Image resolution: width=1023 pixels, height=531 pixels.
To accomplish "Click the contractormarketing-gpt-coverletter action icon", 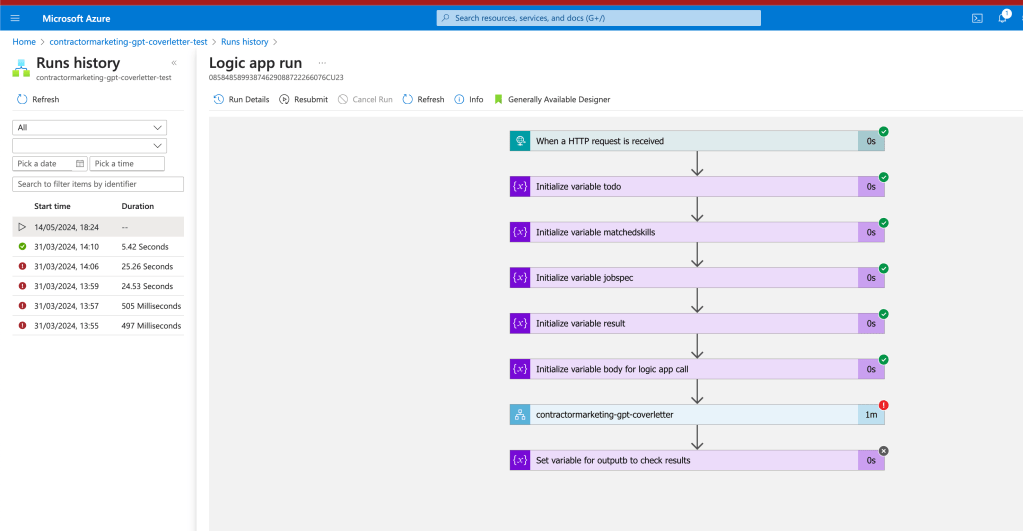I will tap(520, 415).
